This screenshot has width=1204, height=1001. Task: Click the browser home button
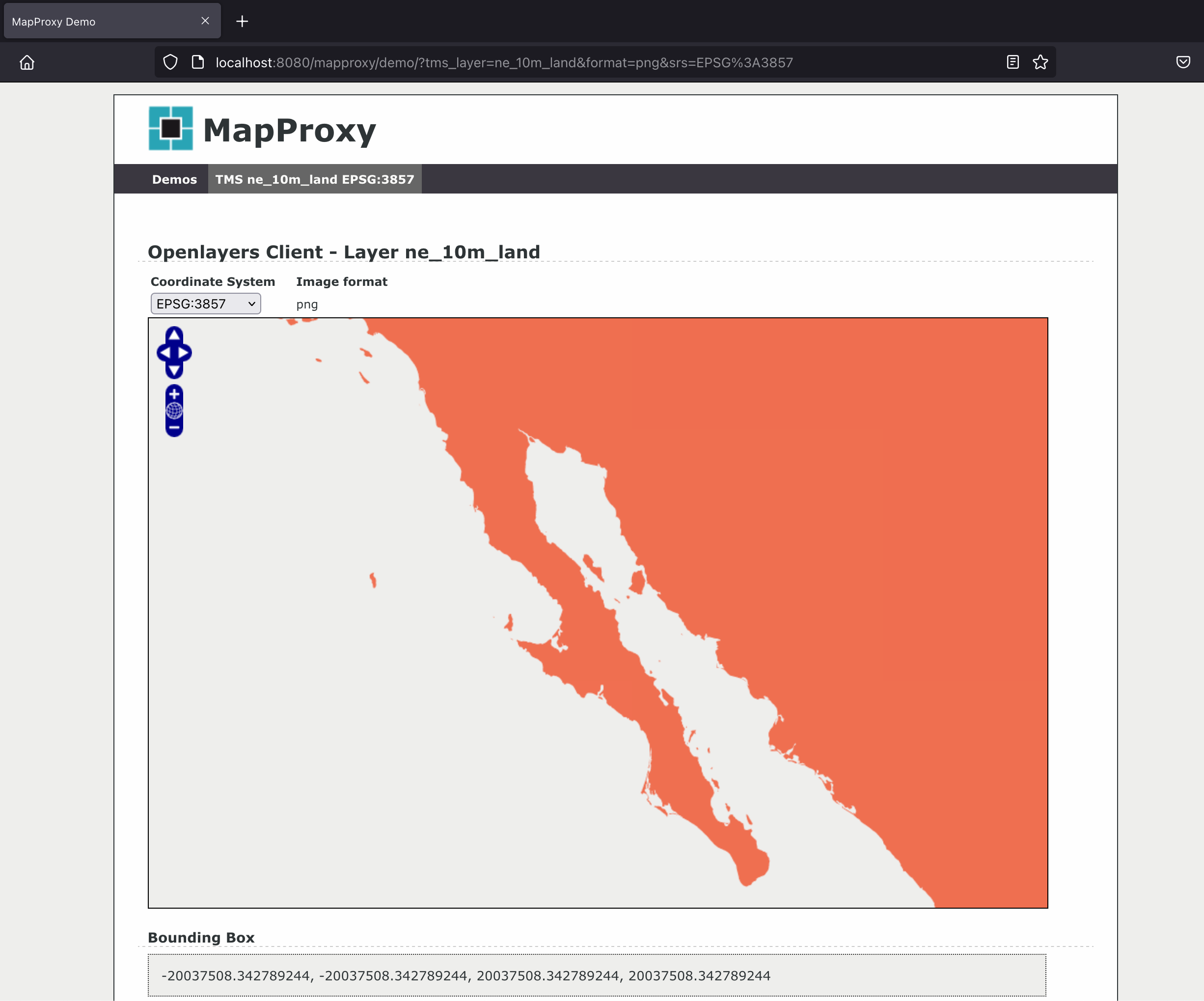(27, 62)
